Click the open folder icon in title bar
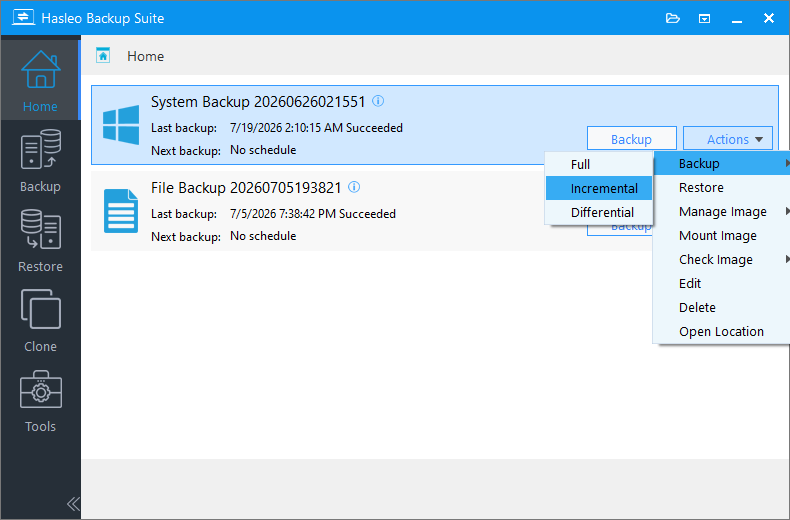The width and height of the screenshot is (790, 520). click(673, 18)
